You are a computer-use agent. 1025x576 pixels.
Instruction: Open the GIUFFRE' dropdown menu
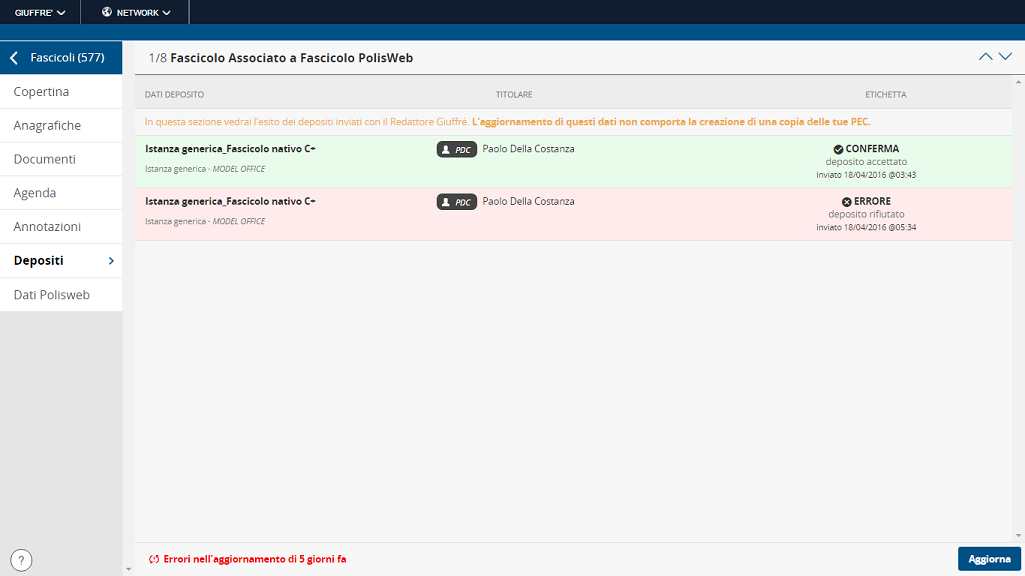tap(40, 12)
